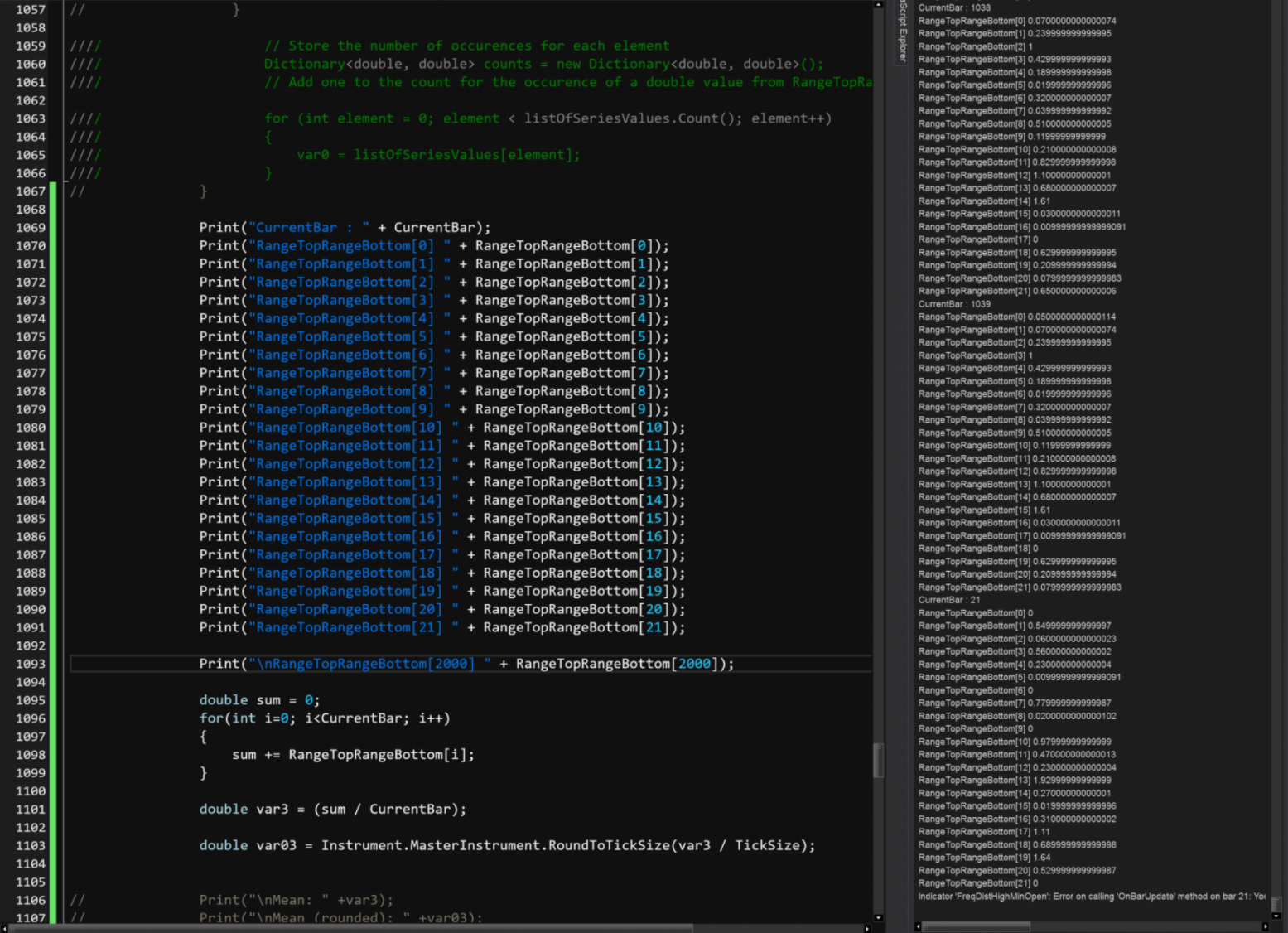This screenshot has height=933, width=1288.
Task: Click the output panel's scroll-down arrow
Action: pyautogui.click(x=1276, y=915)
